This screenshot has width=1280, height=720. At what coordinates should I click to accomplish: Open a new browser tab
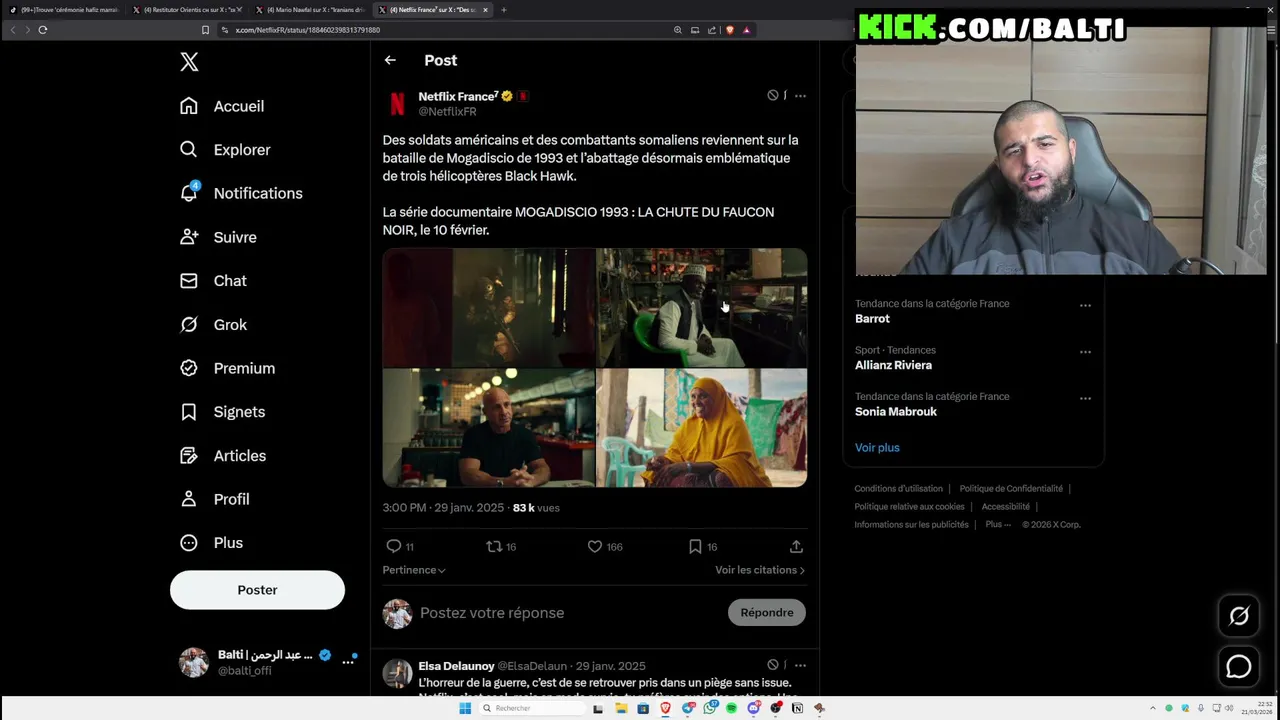pos(503,10)
